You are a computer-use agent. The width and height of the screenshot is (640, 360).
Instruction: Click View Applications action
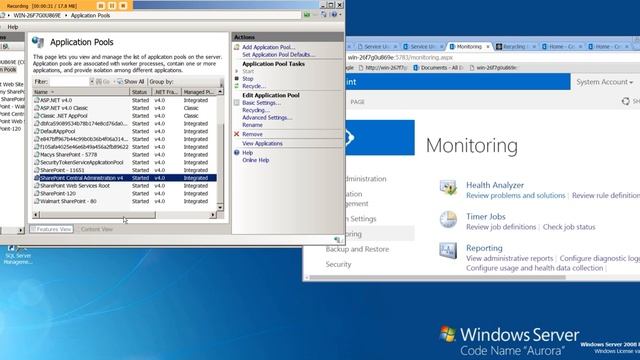pos(262,143)
